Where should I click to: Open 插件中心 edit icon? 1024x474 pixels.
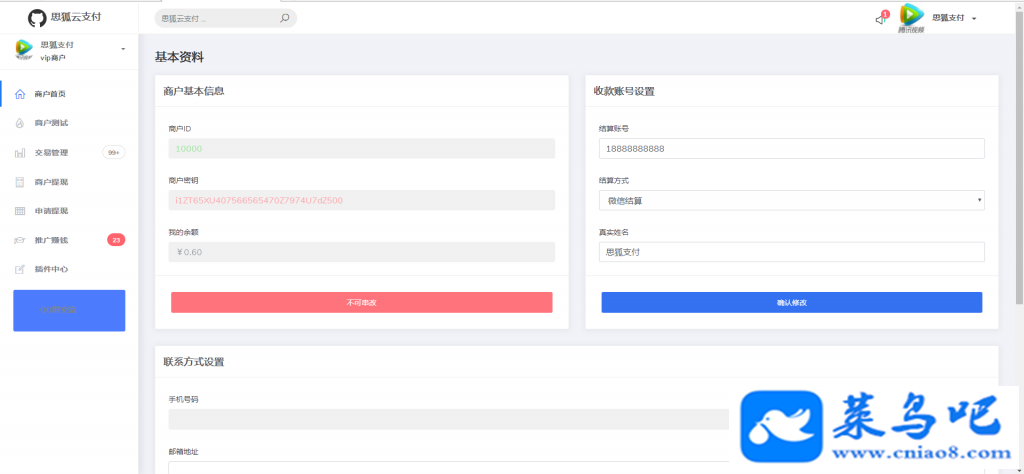20,269
